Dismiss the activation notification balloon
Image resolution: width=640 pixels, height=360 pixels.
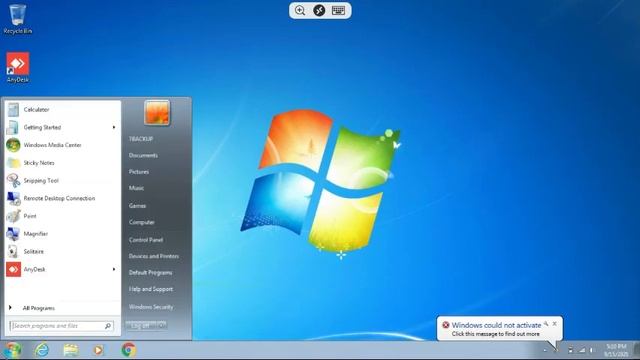pos(554,324)
